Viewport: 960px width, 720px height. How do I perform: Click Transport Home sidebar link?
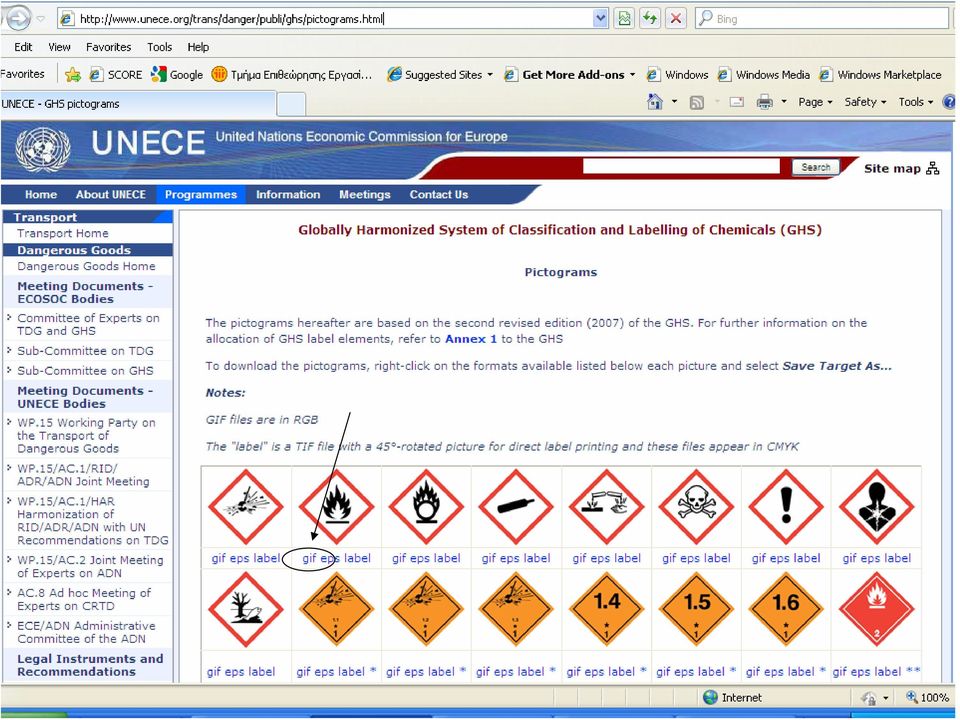pyautogui.click(x=62, y=233)
